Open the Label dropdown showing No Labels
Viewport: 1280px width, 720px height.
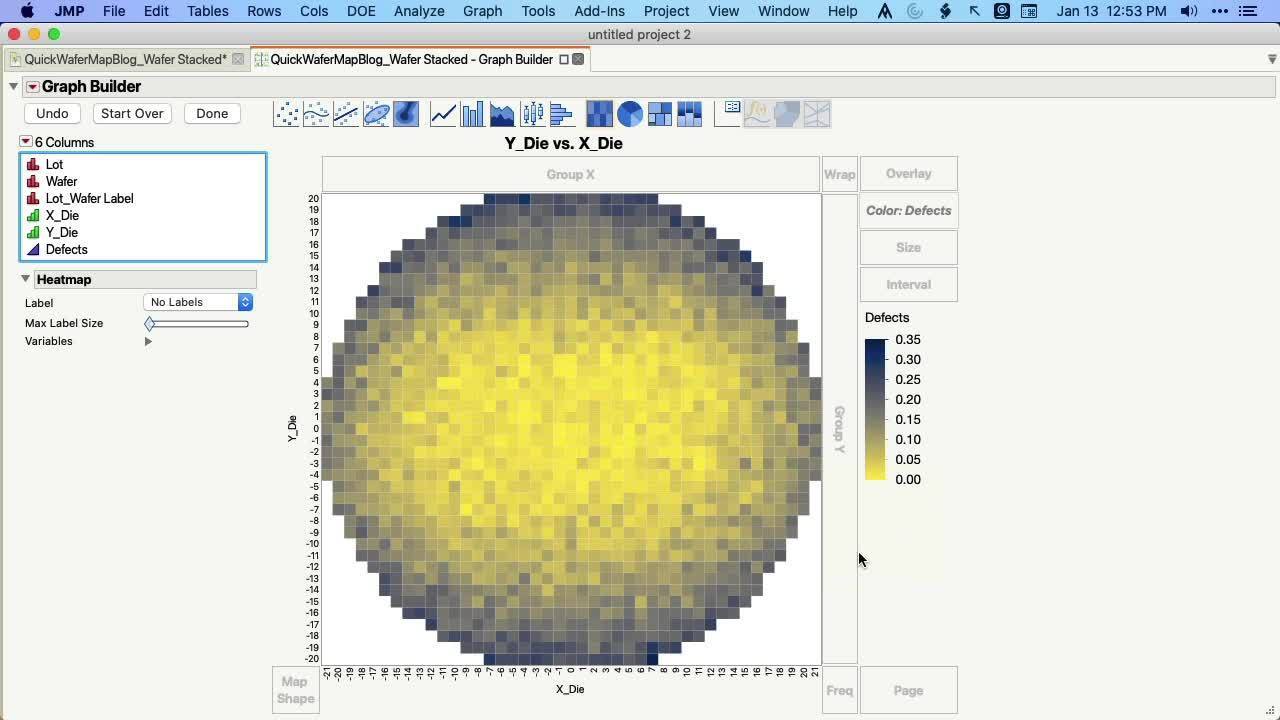click(198, 302)
